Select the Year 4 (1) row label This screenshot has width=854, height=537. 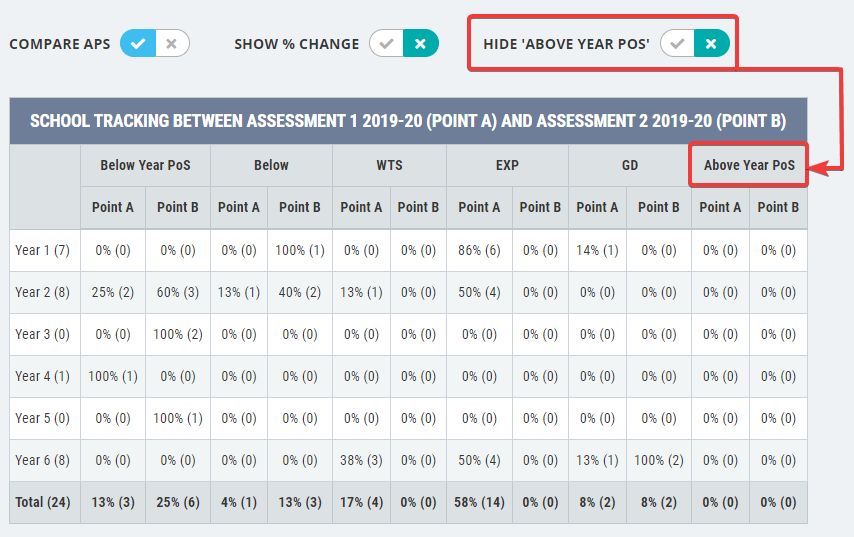pos(42,376)
